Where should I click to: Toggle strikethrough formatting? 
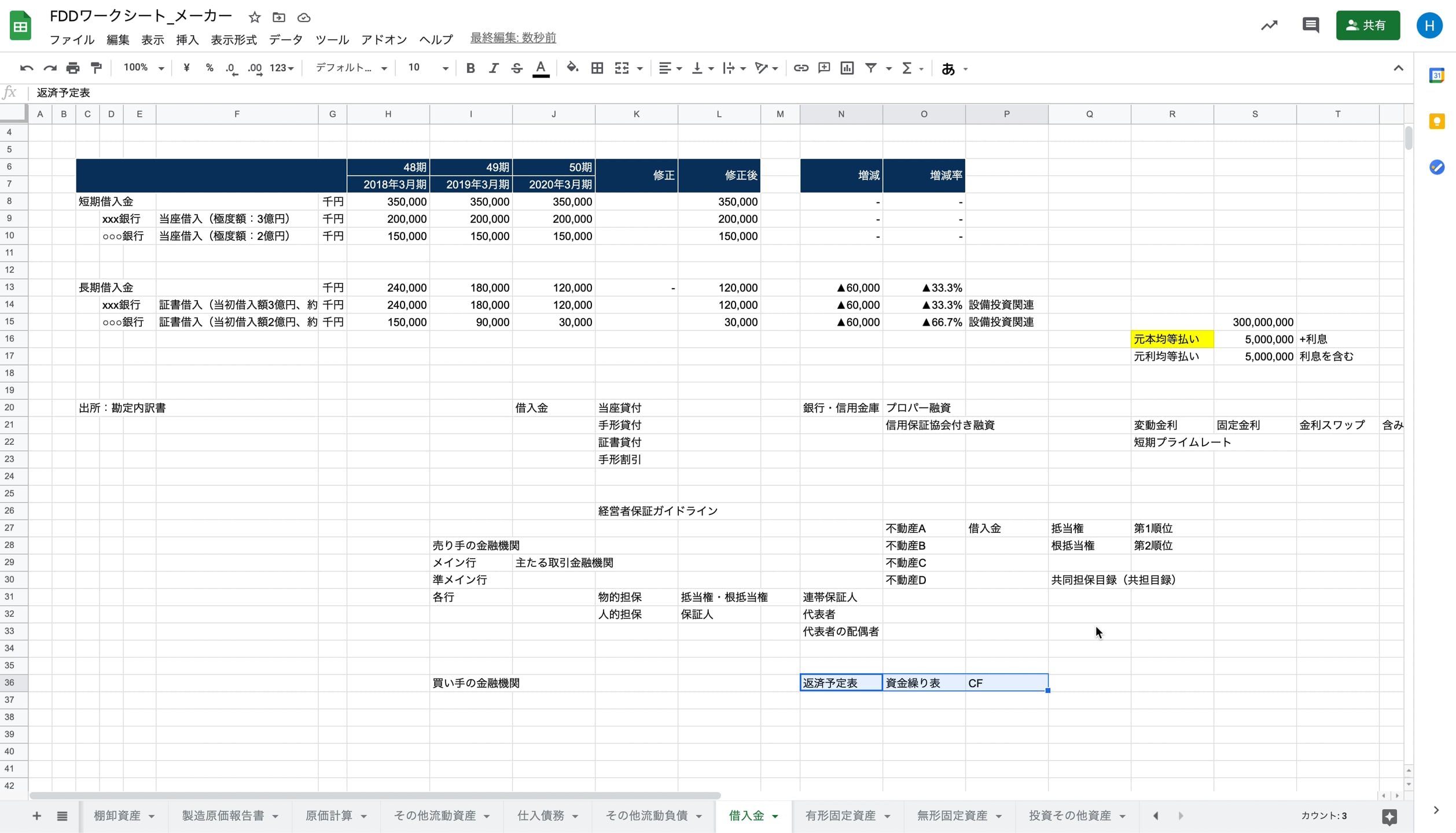click(x=516, y=68)
